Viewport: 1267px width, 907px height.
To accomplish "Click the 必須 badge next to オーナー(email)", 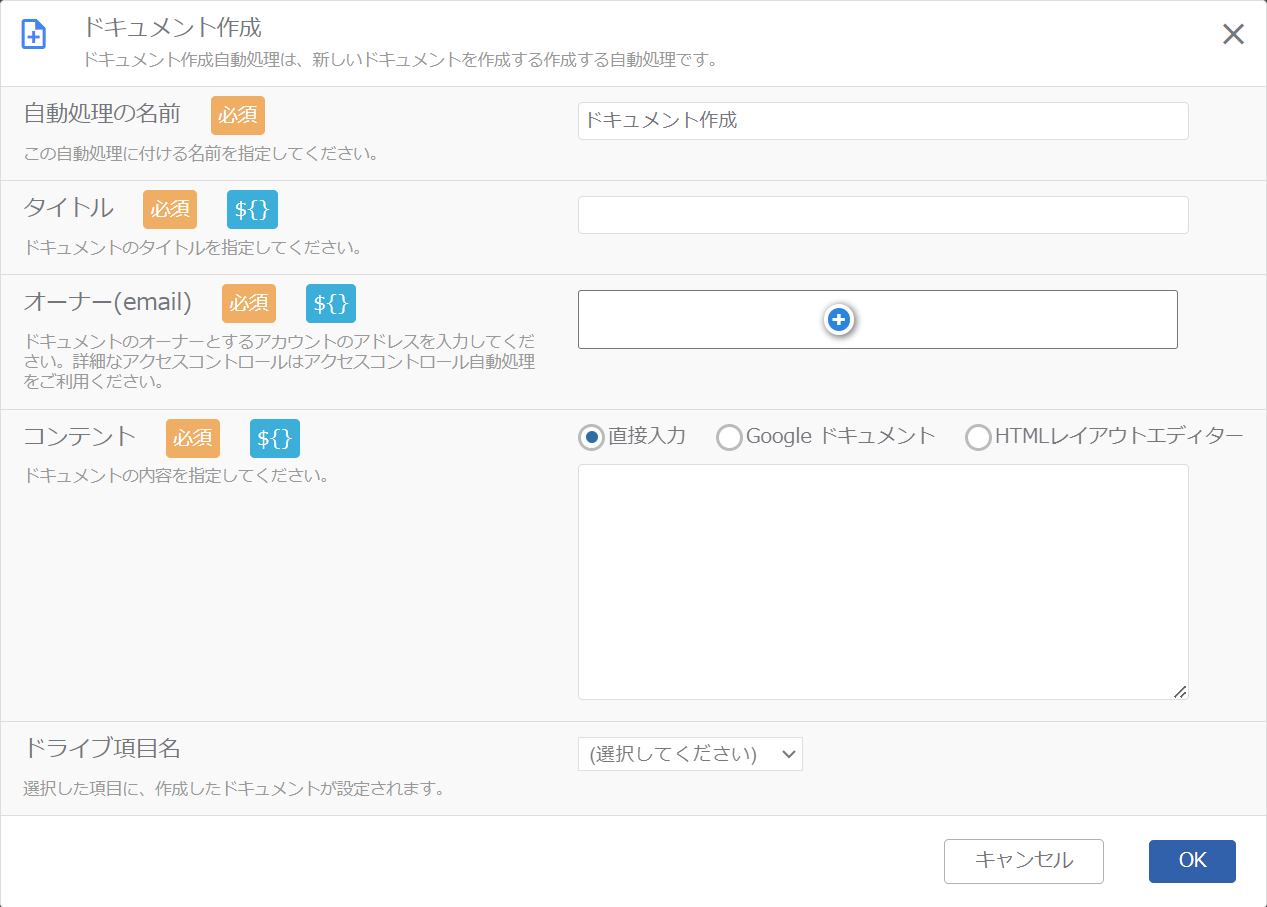I will click(x=249, y=303).
